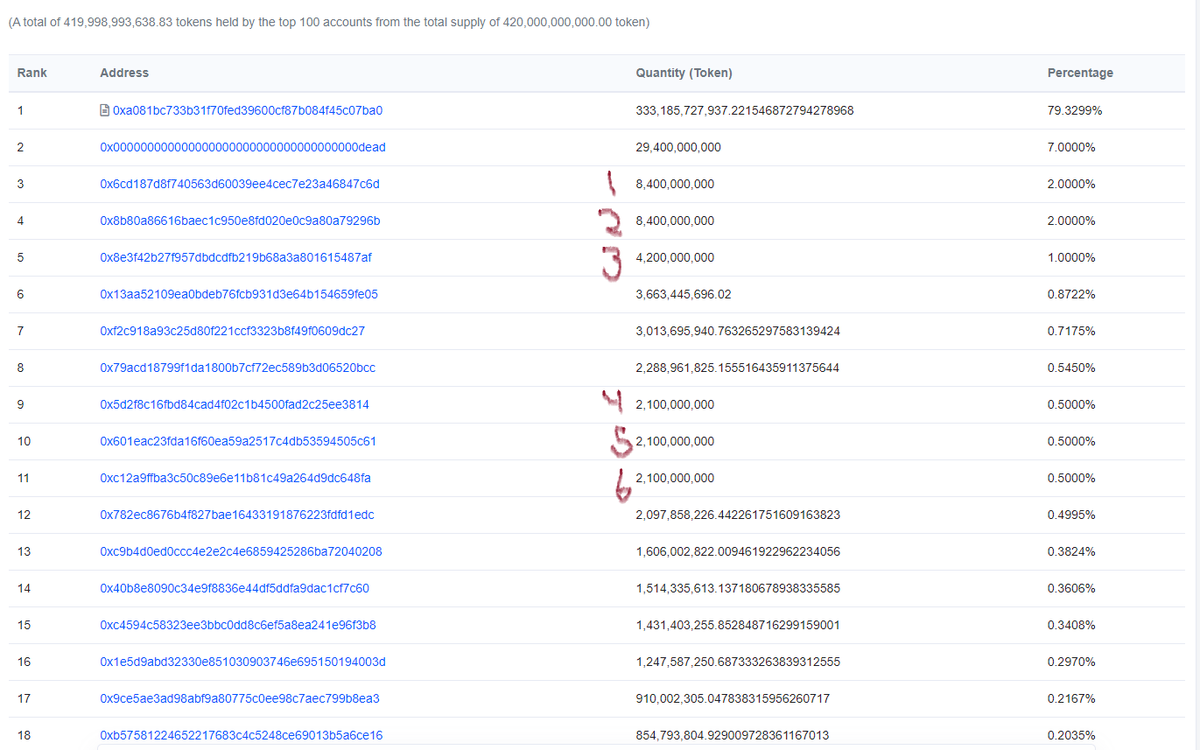Select quantity 4,200,000,000
Viewport: 1200px width, 750px height.
point(675,257)
